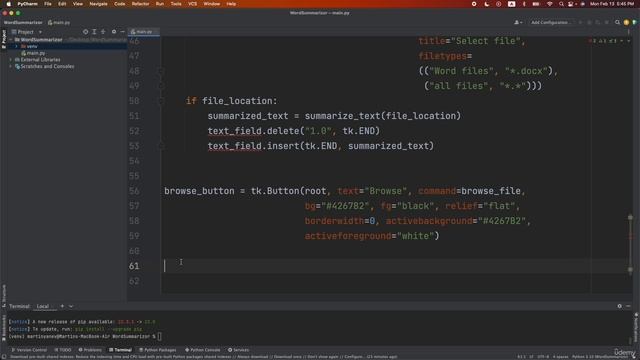Open the Help menu
Screen dimensions: 640x360
(x=231, y=4)
